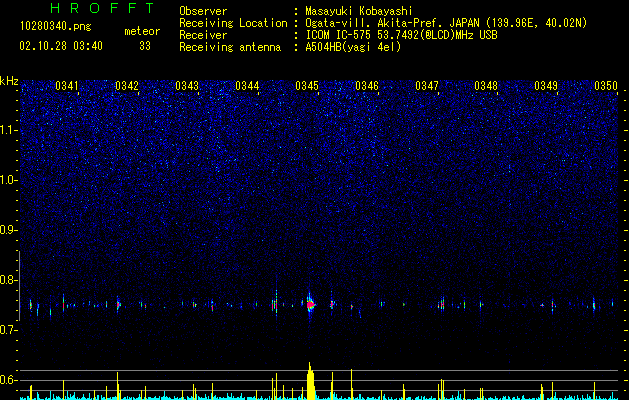Click the 'Observer' field label
This screenshot has width=629, height=400.
point(203,11)
